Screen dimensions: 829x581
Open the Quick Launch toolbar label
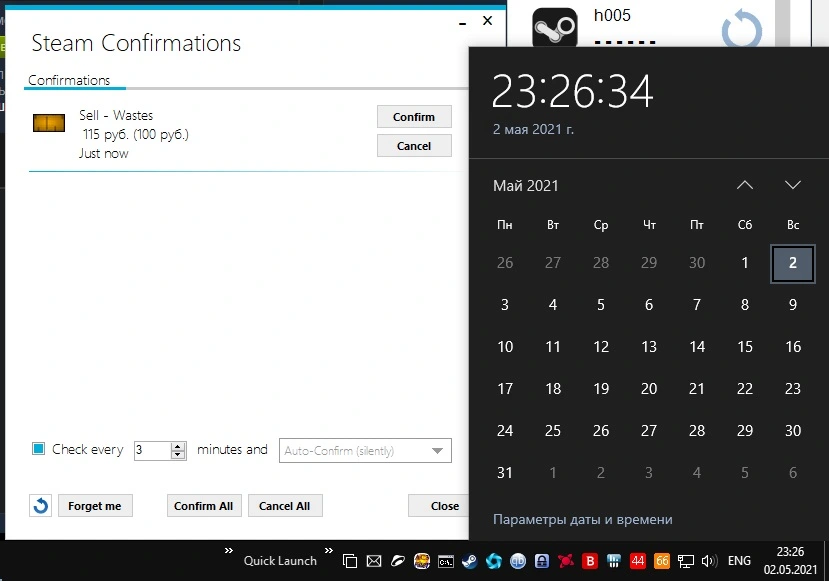coord(280,560)
